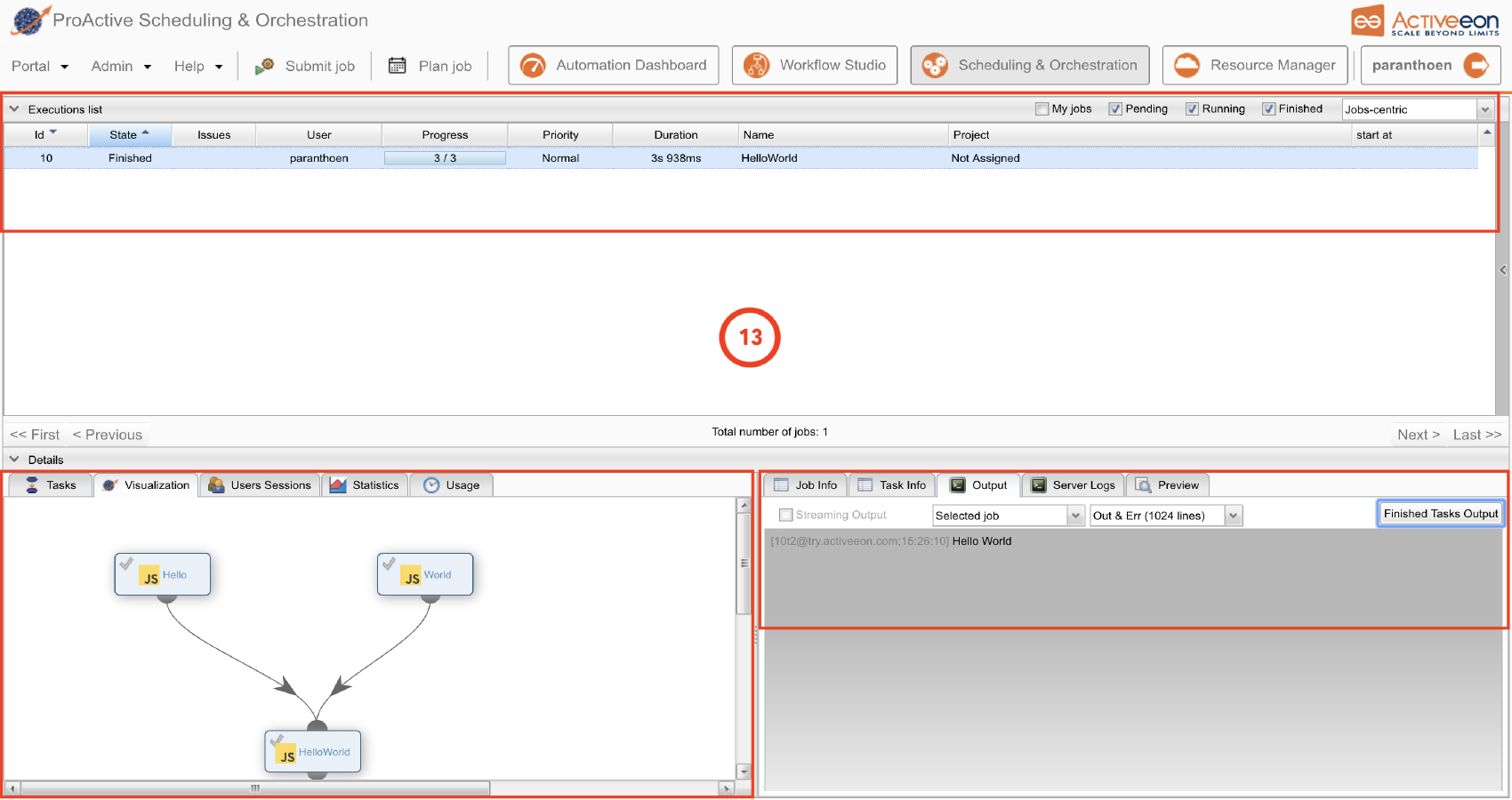Click the Usage clock icon
This screenshot has height=800, width=1512.
[431, 485]
